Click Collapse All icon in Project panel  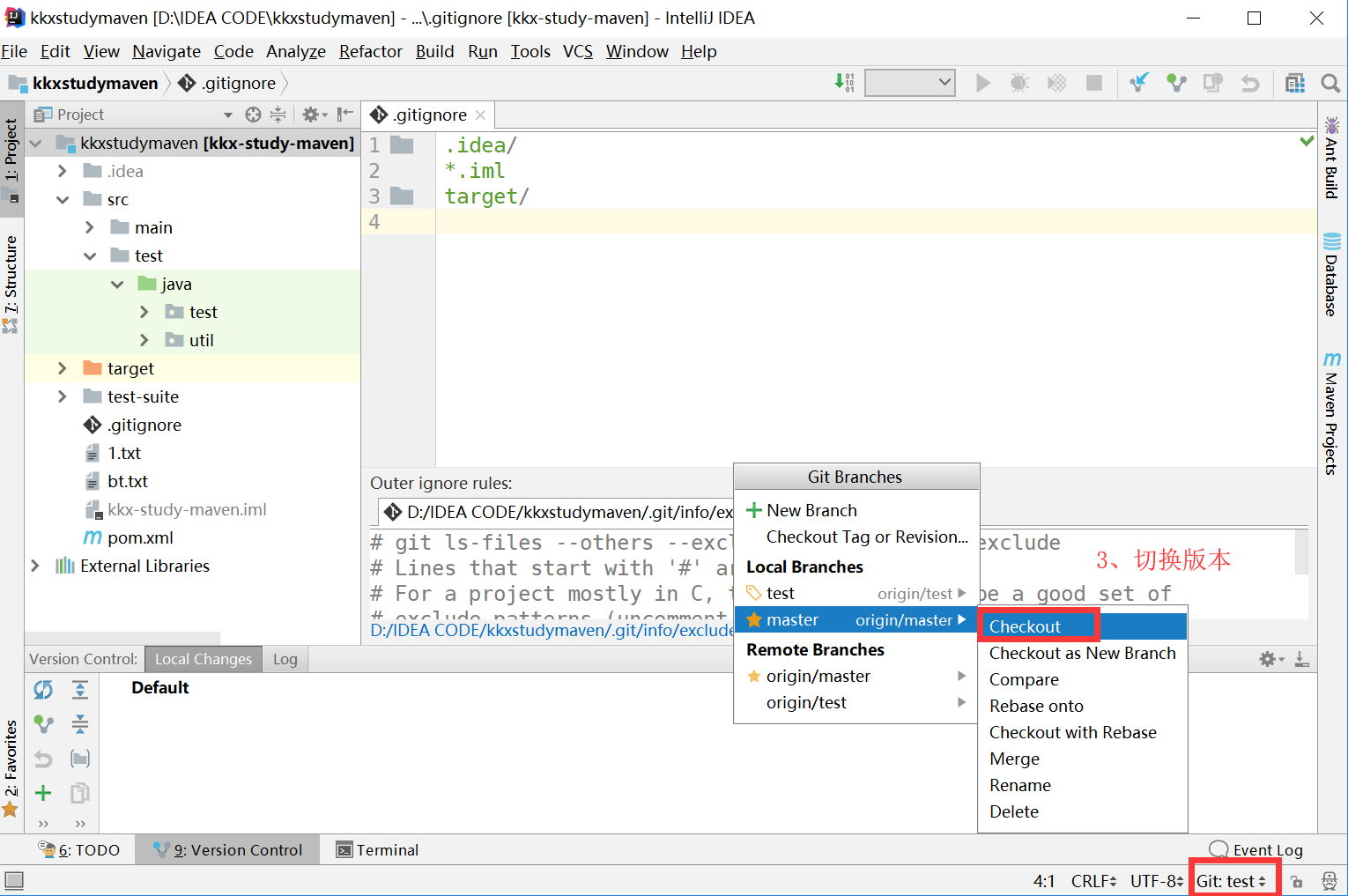point(278,115)
